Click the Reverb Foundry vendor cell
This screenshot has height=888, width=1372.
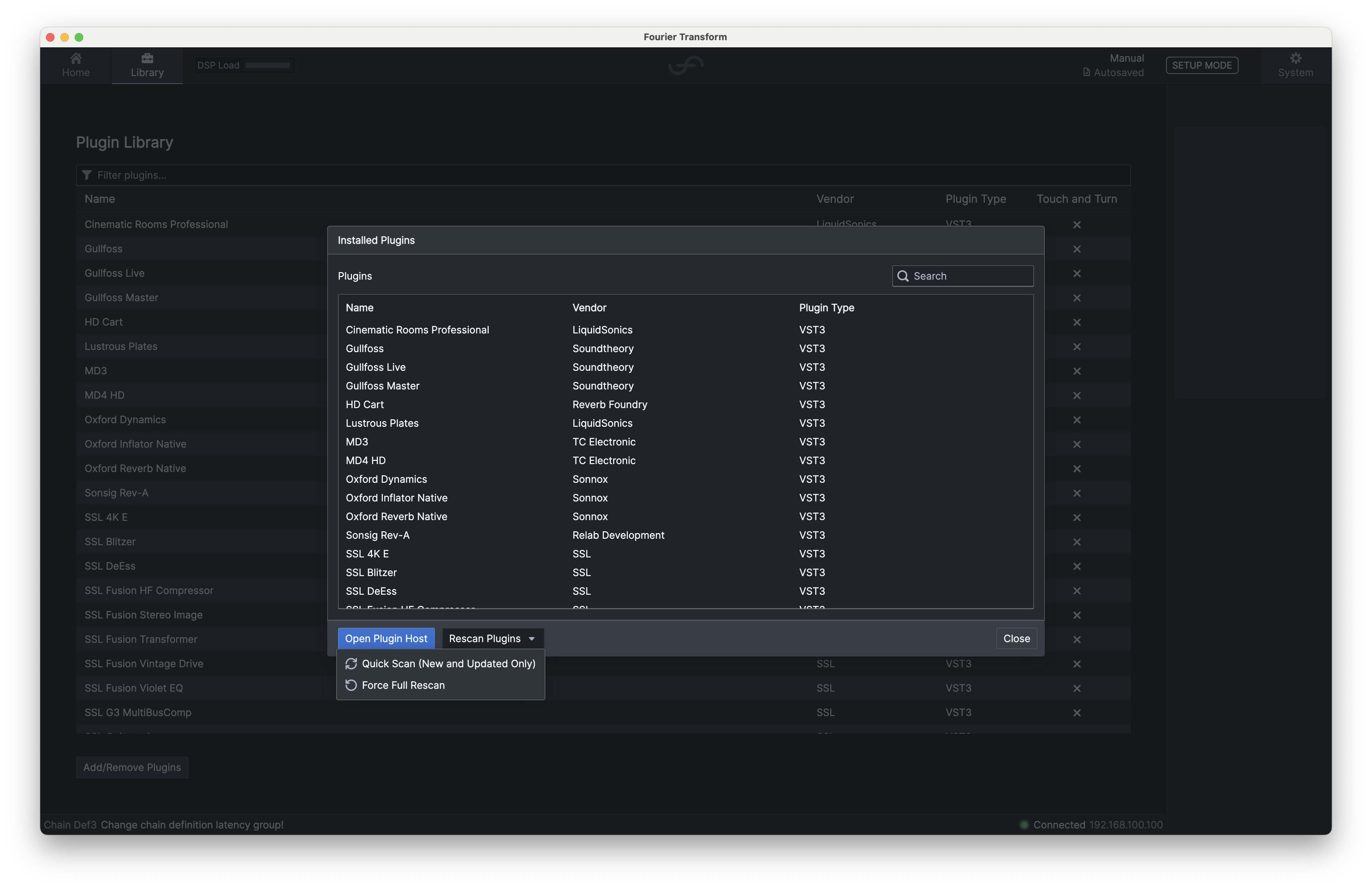pyautogui.click(x=610, y=404)
